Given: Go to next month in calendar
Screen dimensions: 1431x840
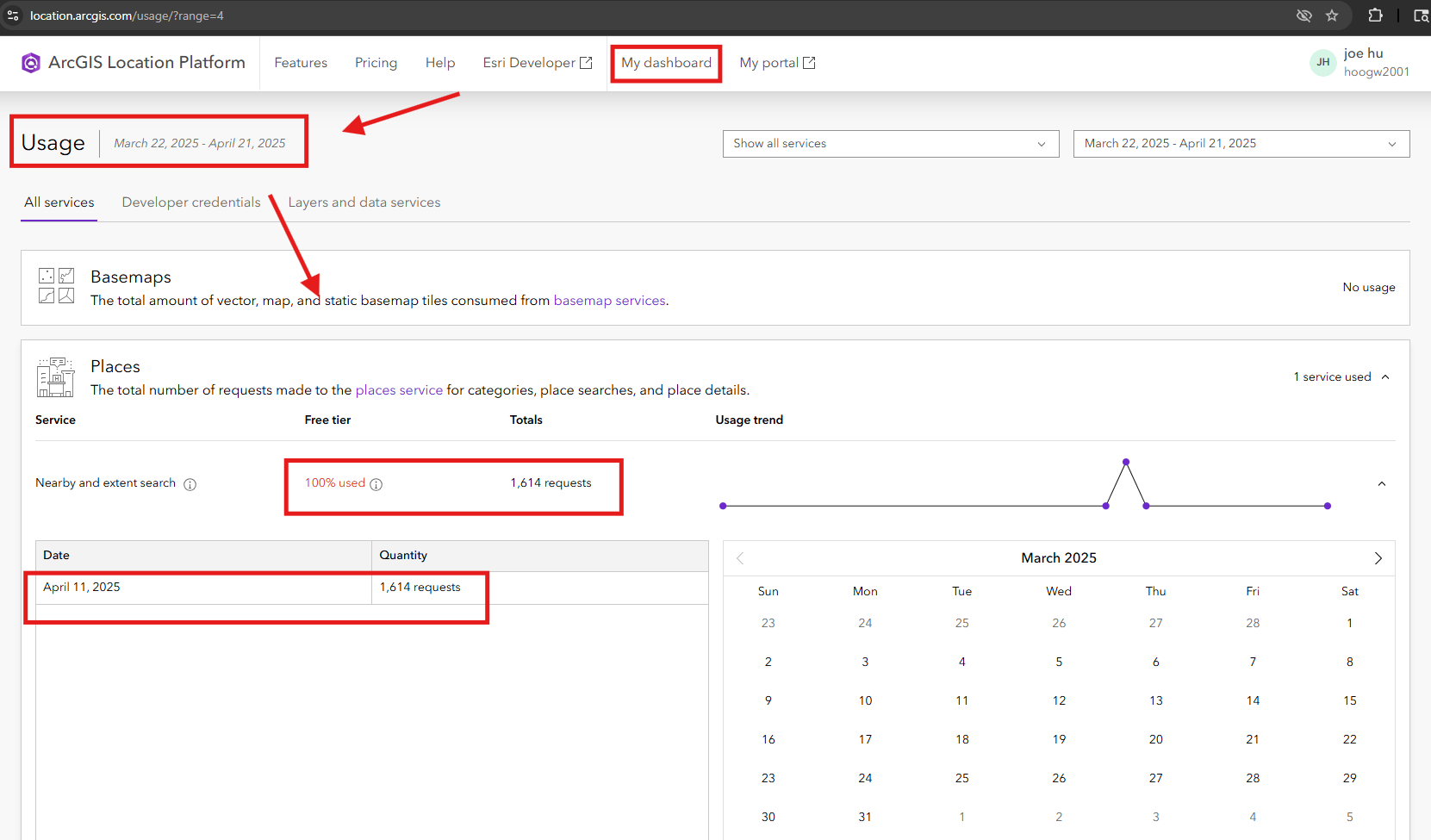Looking at the screenshot, I should (x=1378, y=558).
